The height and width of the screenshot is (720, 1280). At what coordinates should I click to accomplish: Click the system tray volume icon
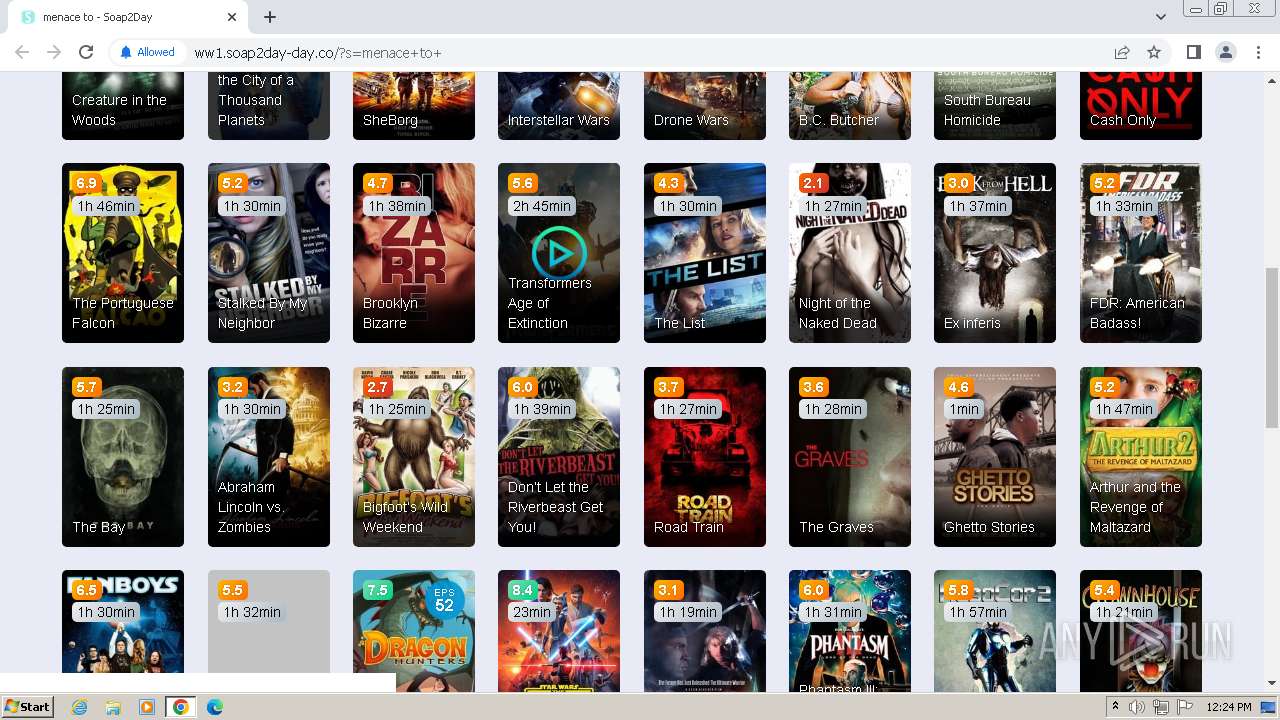coord(1137,707)
